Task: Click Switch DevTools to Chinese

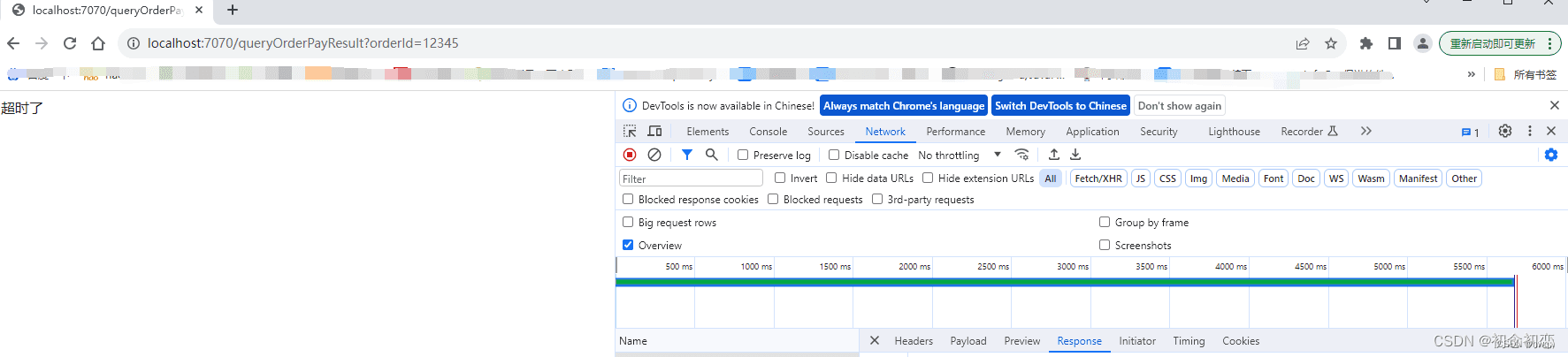Action: click(1060, 105)
